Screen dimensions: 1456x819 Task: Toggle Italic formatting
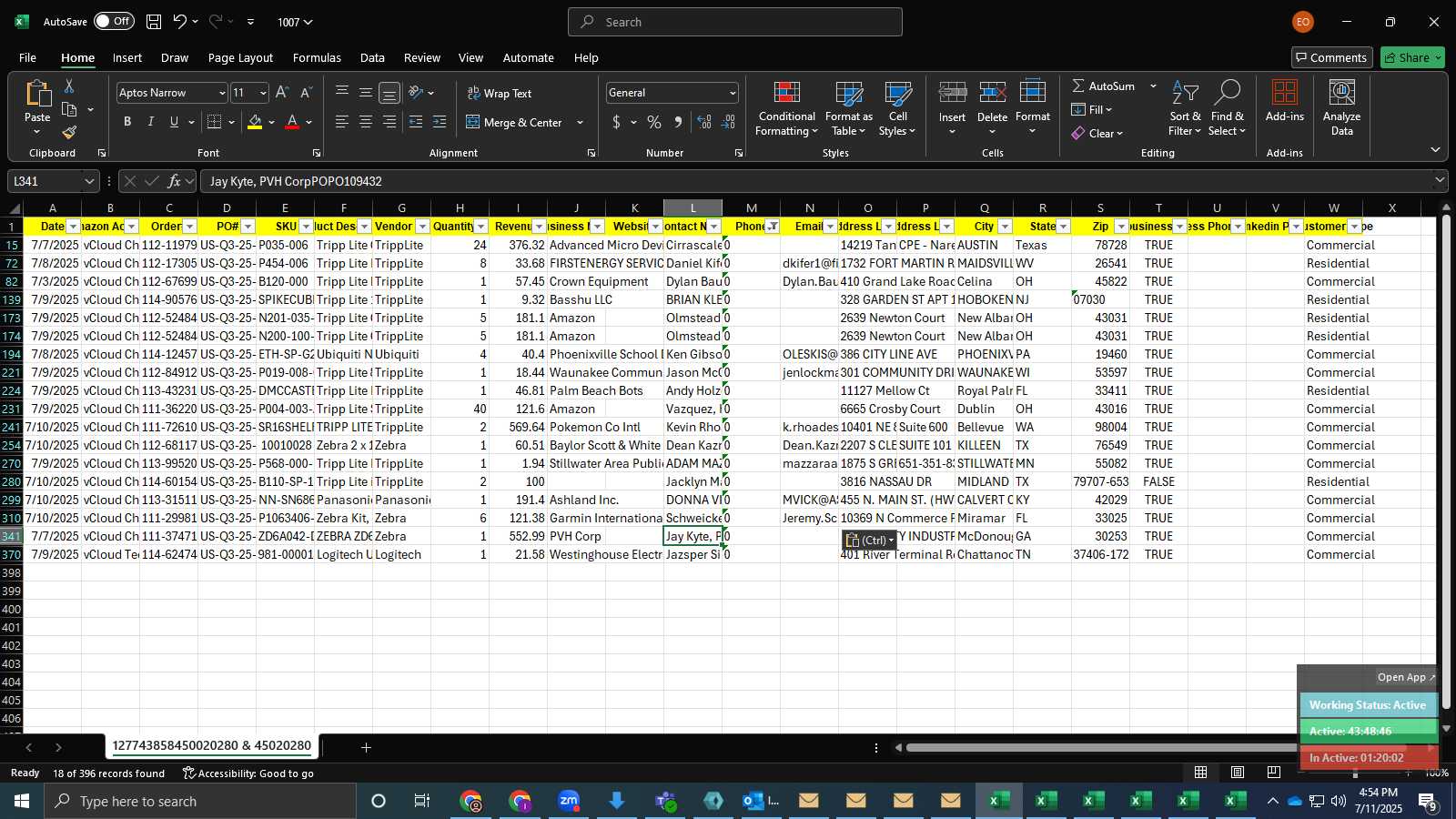click(150, 122)
